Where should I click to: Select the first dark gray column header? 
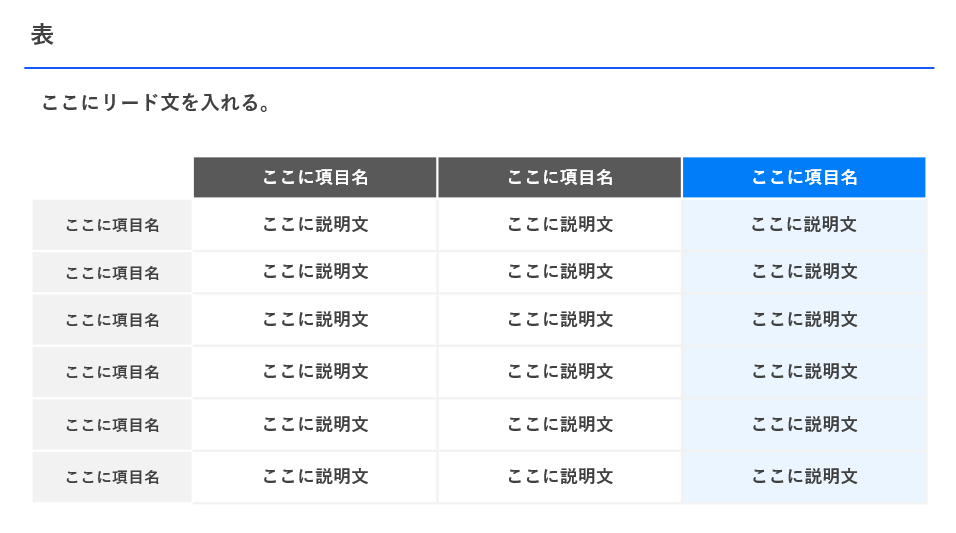point(315,178)
